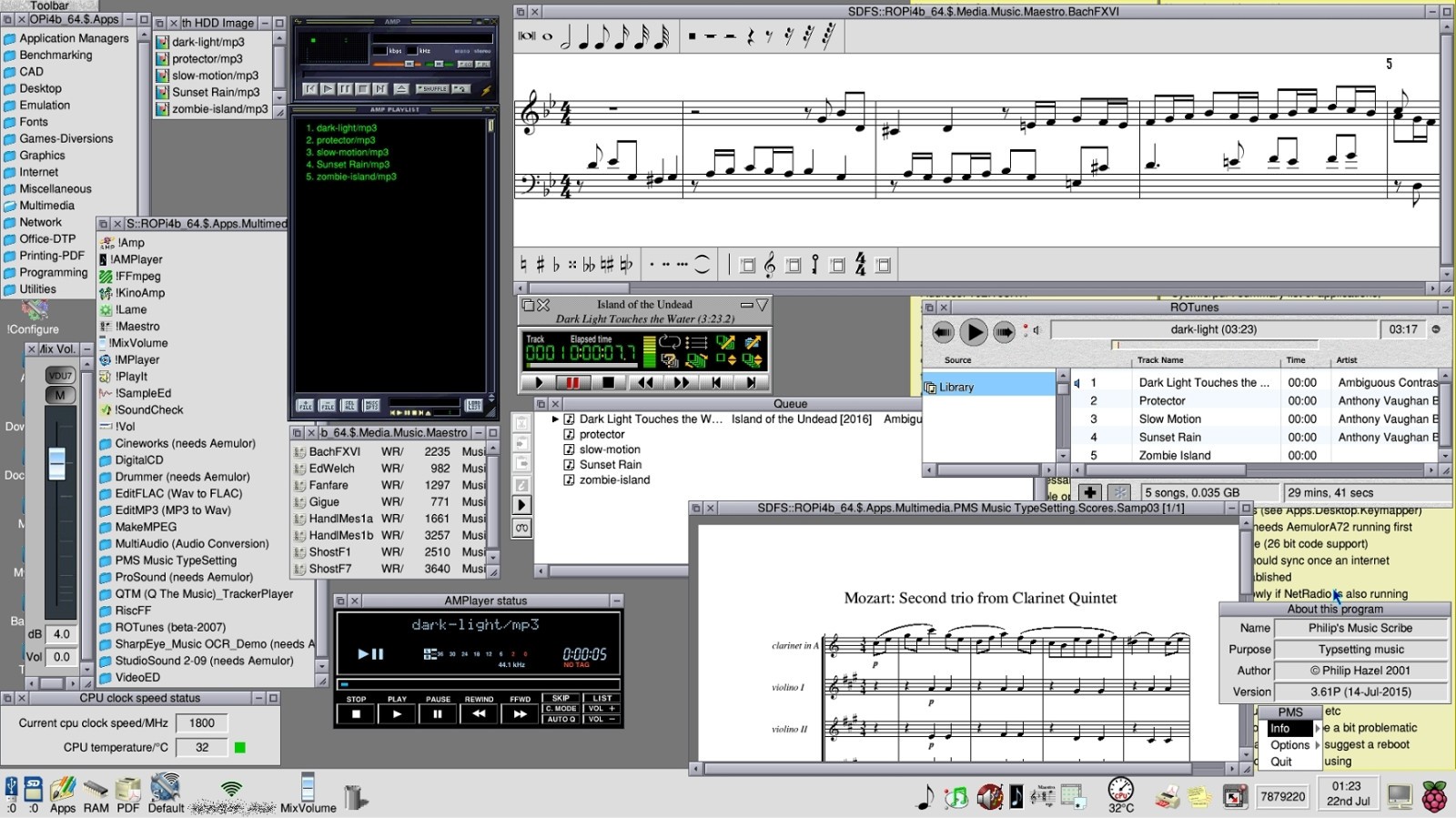Choose the sharp accidental in Maestro
The height and width of the screenshot is (818, 1456).
540,265
